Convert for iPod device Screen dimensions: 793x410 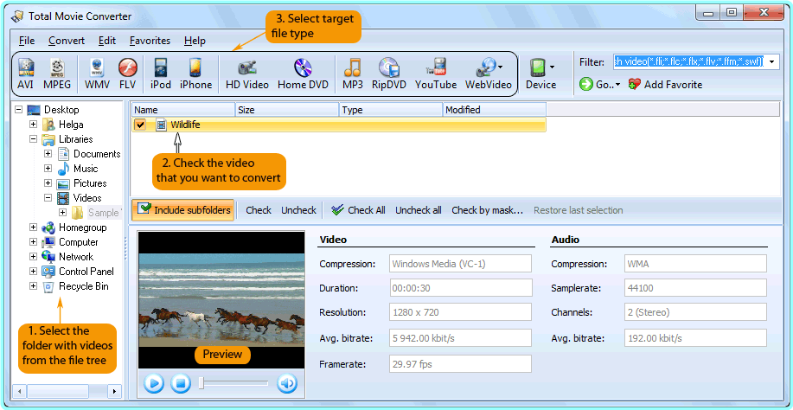(160, 74)
